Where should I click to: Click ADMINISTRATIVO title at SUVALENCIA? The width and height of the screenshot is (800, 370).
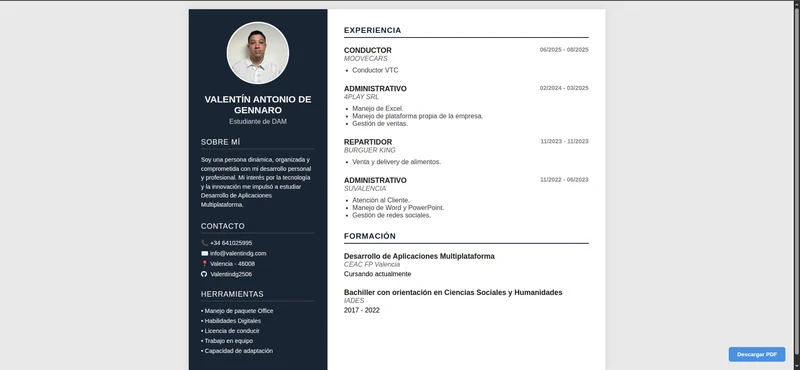tap(375, 180)
